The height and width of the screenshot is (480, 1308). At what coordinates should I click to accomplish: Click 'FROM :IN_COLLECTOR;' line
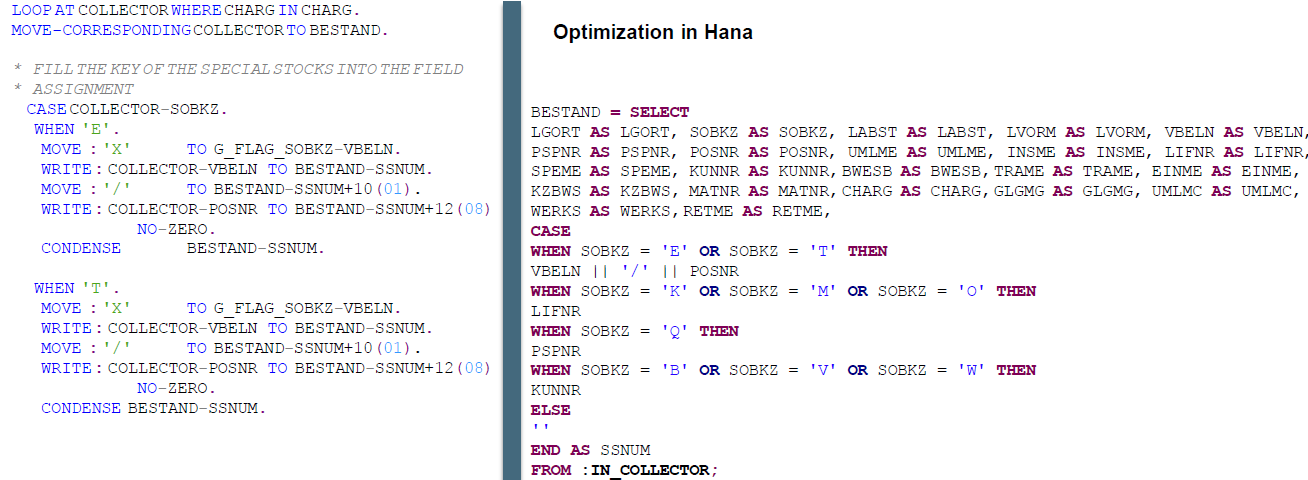coord(624,470)
